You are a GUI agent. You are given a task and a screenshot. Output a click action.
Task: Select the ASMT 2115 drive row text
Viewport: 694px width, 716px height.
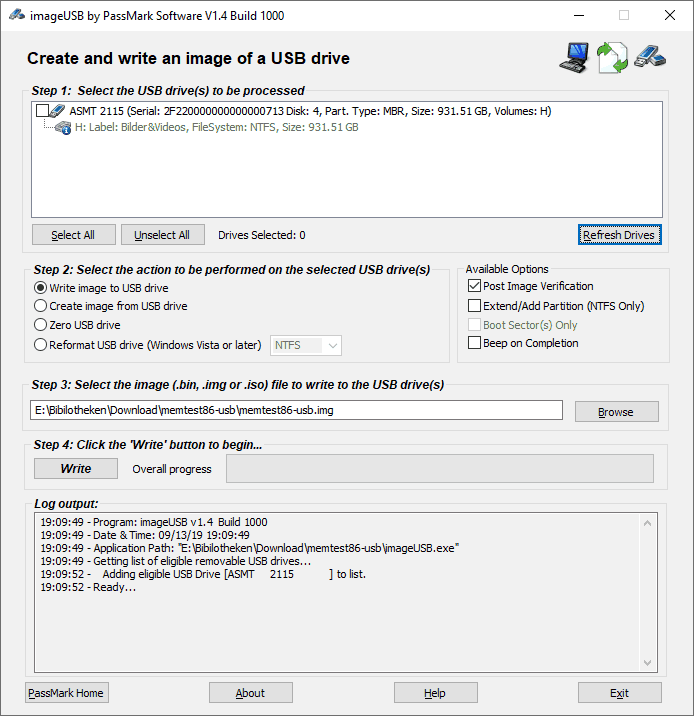click(310, 111)
